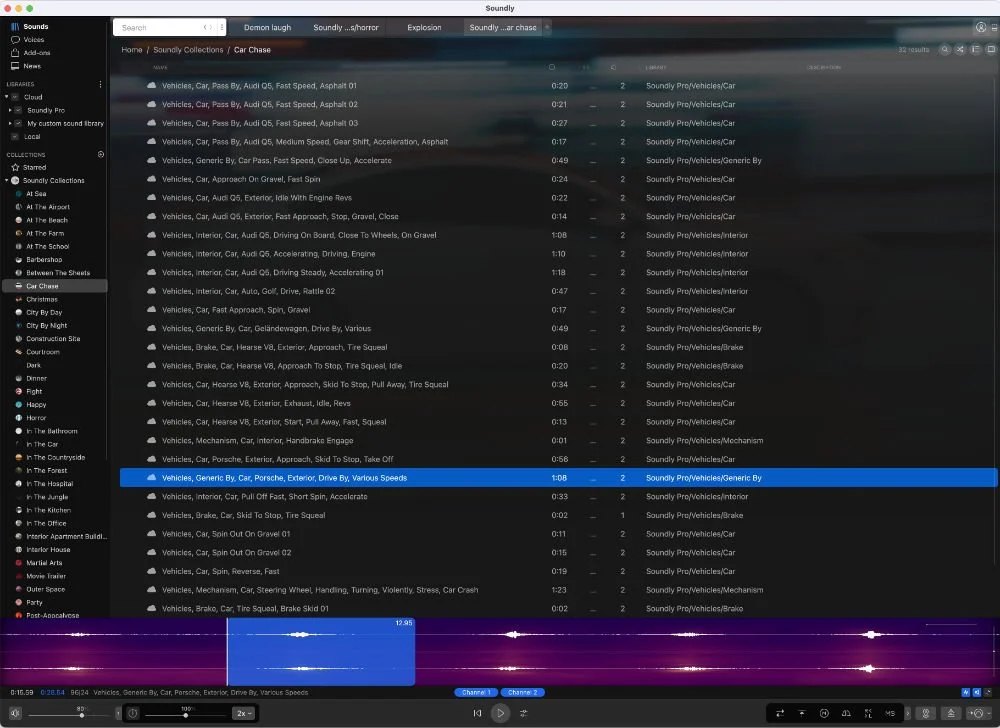Open the user account profile icon
This screenshot has height=728, width=1000.
(980, 27)
